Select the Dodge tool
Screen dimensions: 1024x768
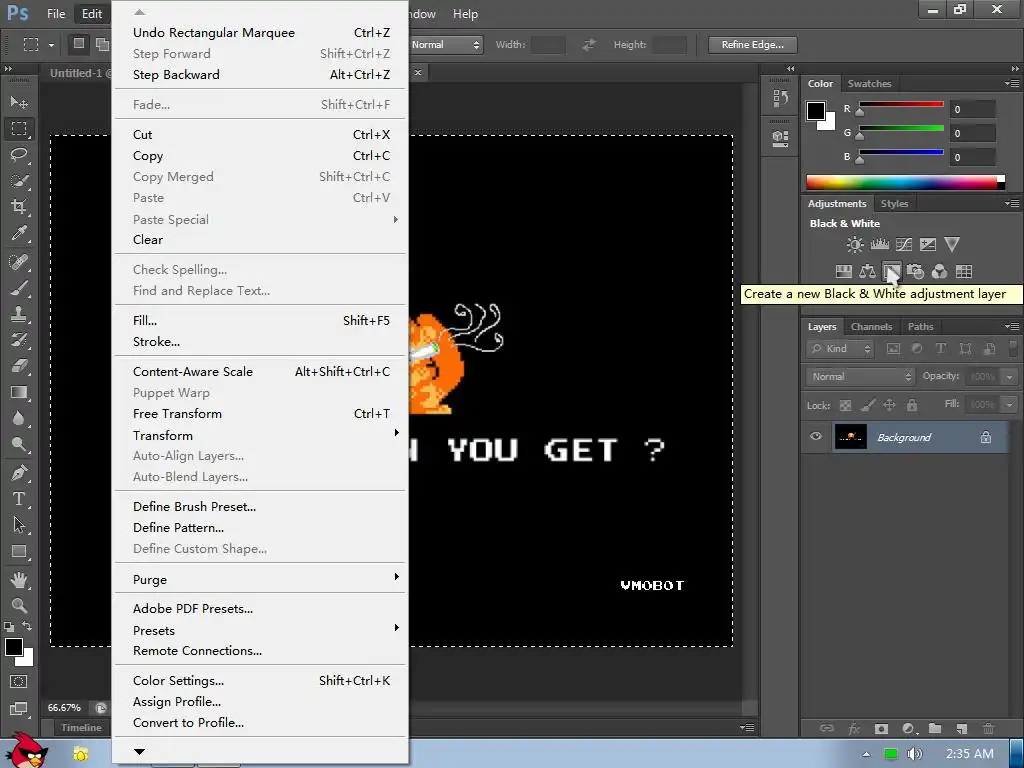[19, 445]
